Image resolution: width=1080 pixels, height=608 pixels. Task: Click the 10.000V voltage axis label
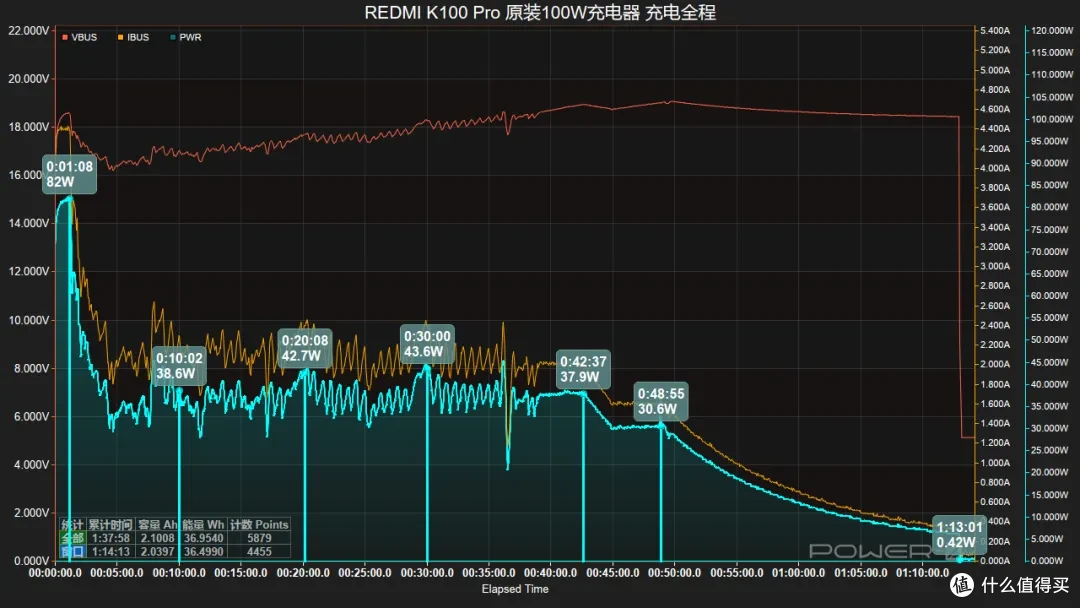click(x=28, y=320)
